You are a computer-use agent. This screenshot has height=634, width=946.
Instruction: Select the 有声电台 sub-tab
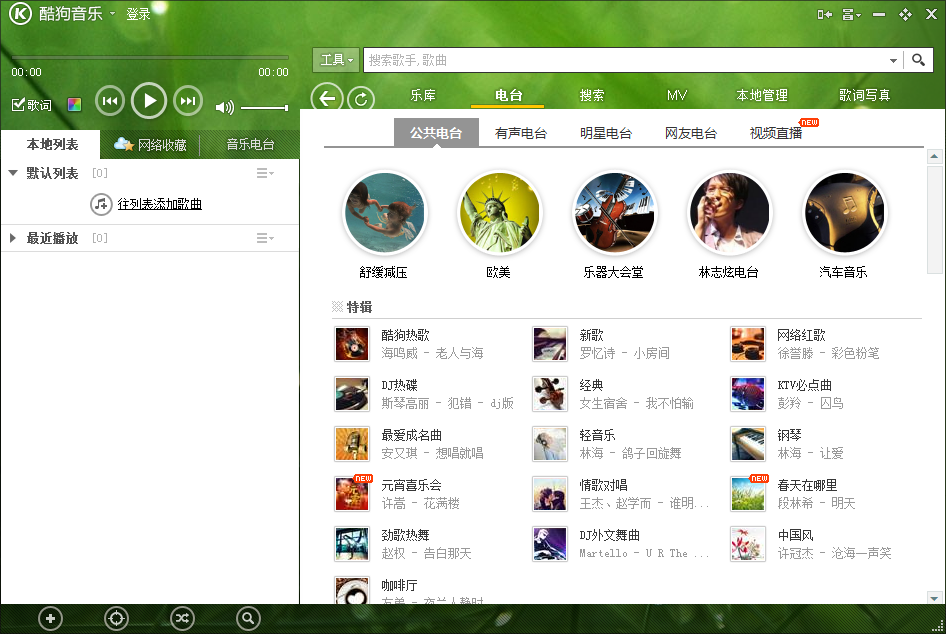coord(521,133)
